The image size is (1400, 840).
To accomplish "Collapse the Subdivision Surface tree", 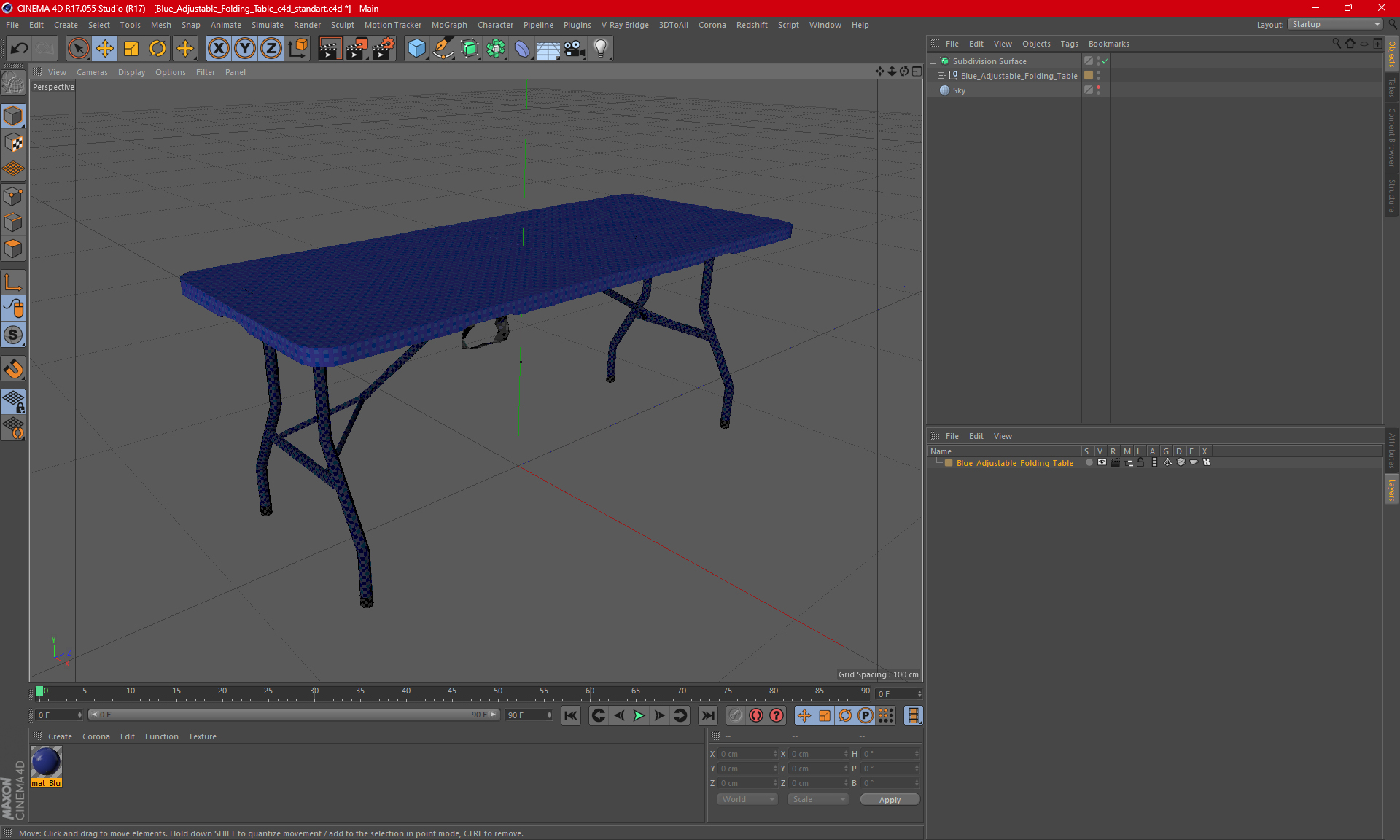I will tap(933, 61).
